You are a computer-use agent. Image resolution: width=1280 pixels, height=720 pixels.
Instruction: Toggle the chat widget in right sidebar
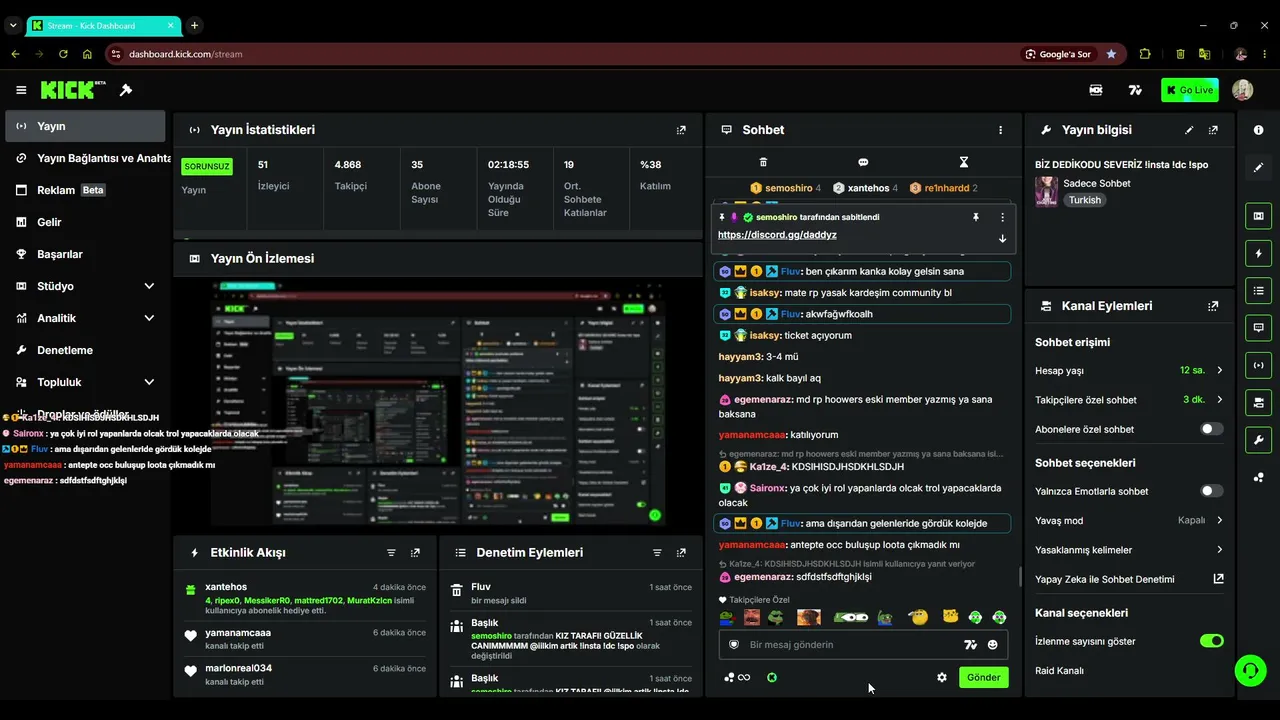[1258, 328]
